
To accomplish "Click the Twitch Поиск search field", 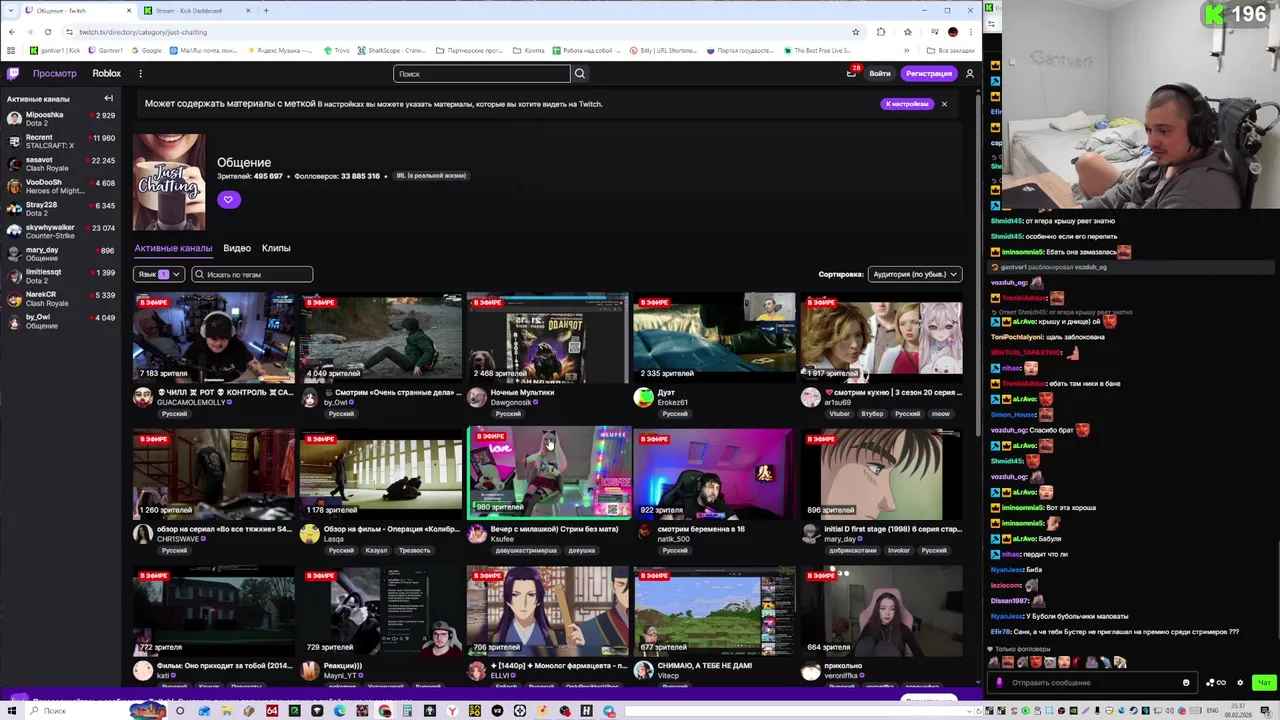I will click(x=481, y=73).
